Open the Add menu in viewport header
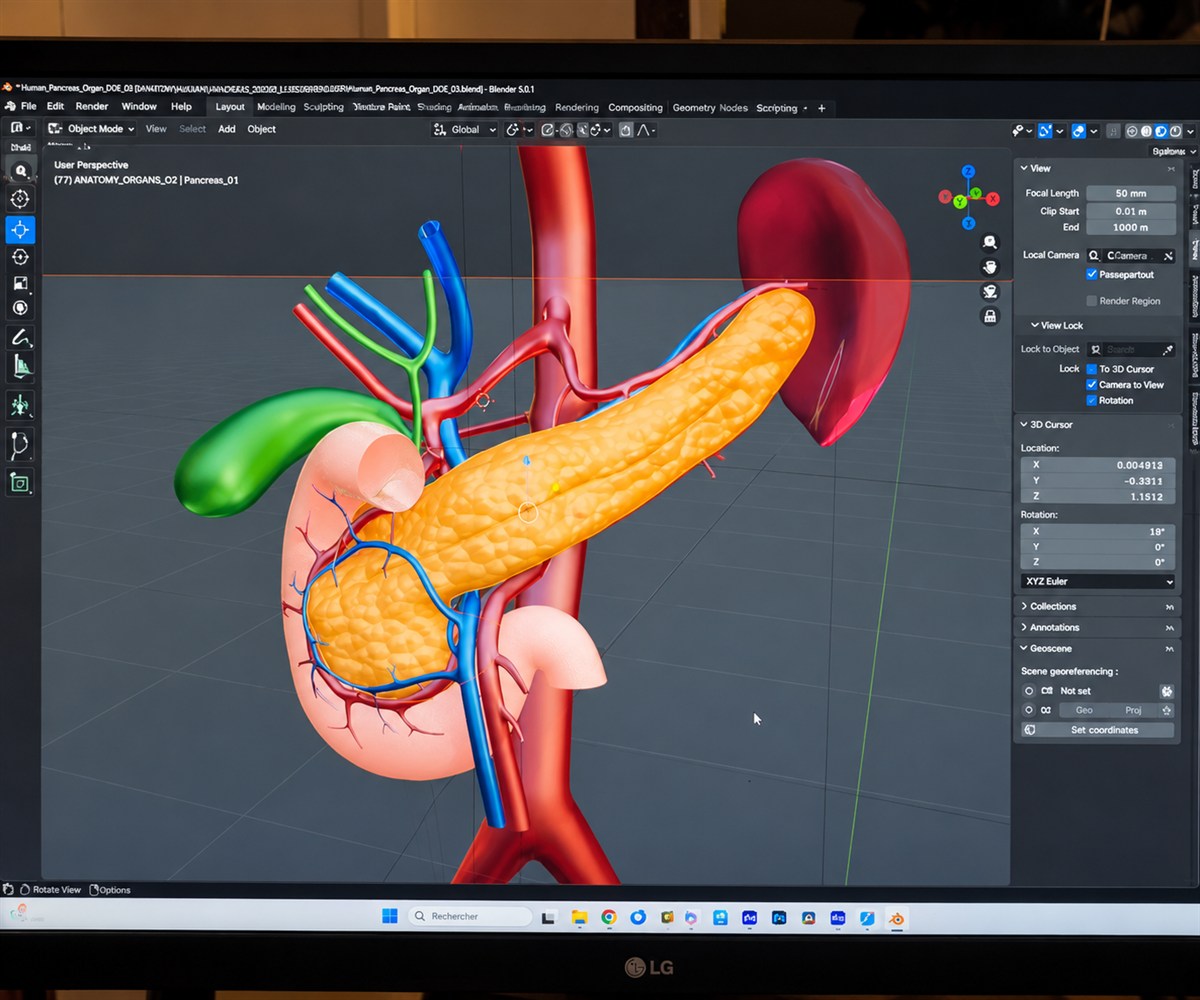Viewport: 1200px width, 1000px height. (227, 129)
